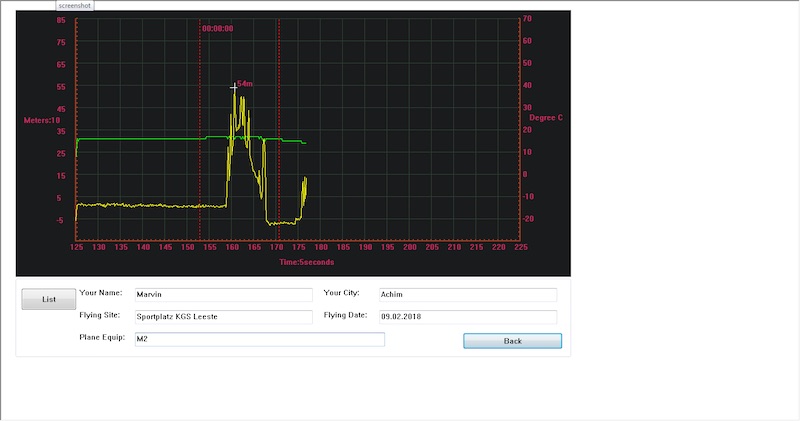
Task: Click the 00:00:00 time readout on the chart
Action: pyautogui.click(x=217, y=29)
